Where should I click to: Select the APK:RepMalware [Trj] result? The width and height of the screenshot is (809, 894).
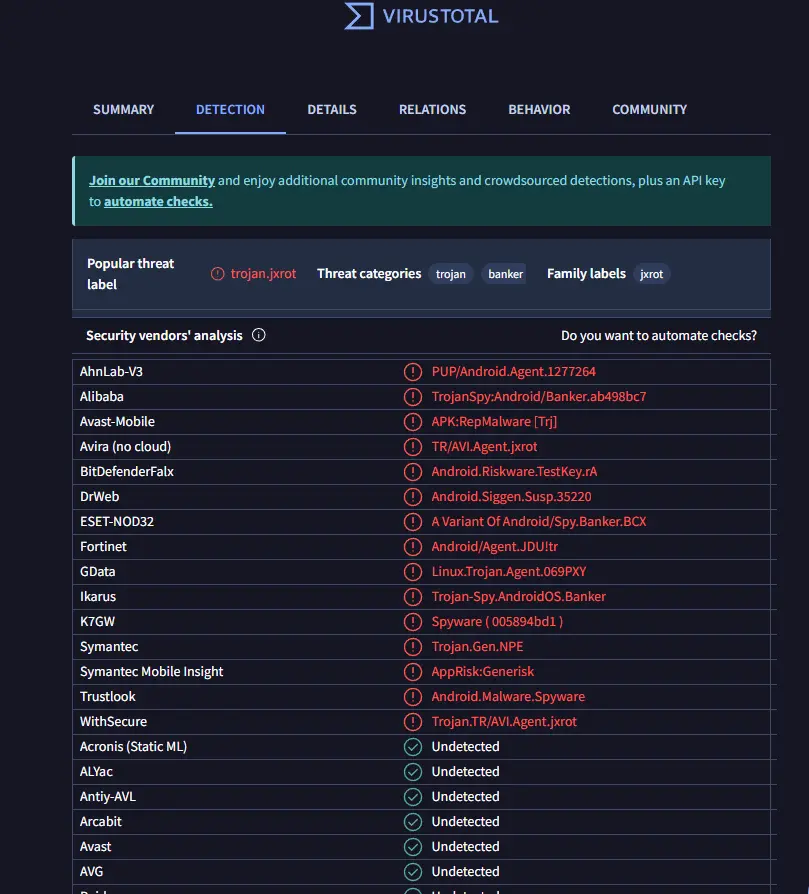(x=494, y=422)
